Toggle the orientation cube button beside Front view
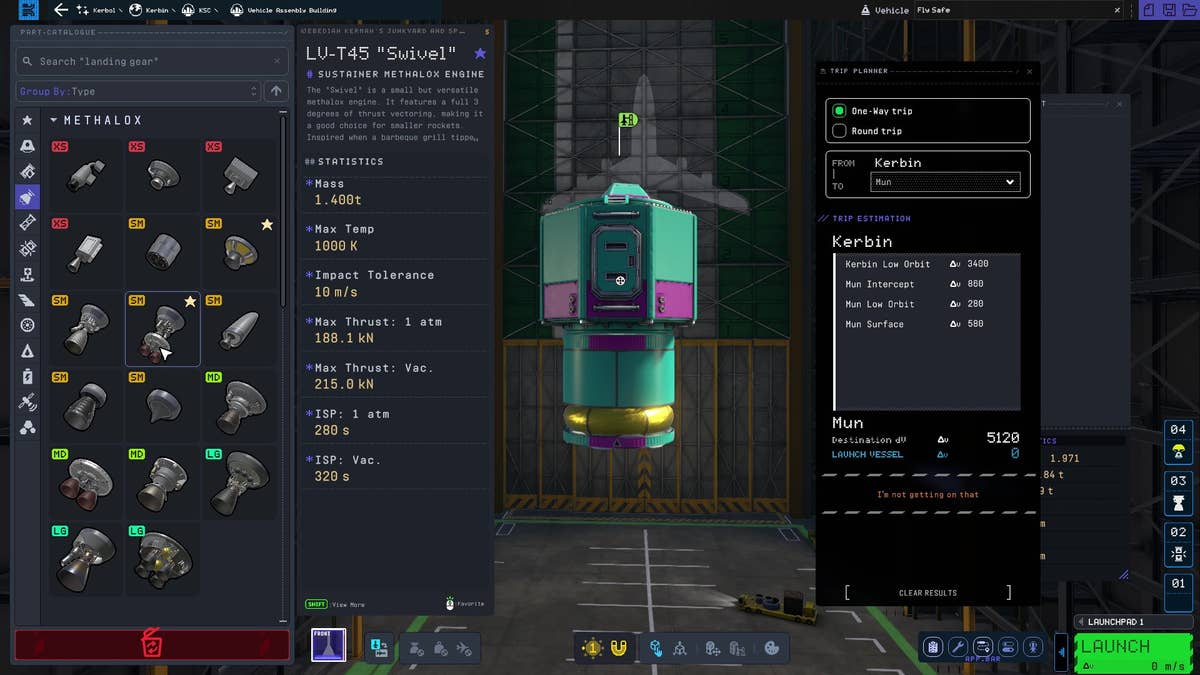 (x=378, y=648)
